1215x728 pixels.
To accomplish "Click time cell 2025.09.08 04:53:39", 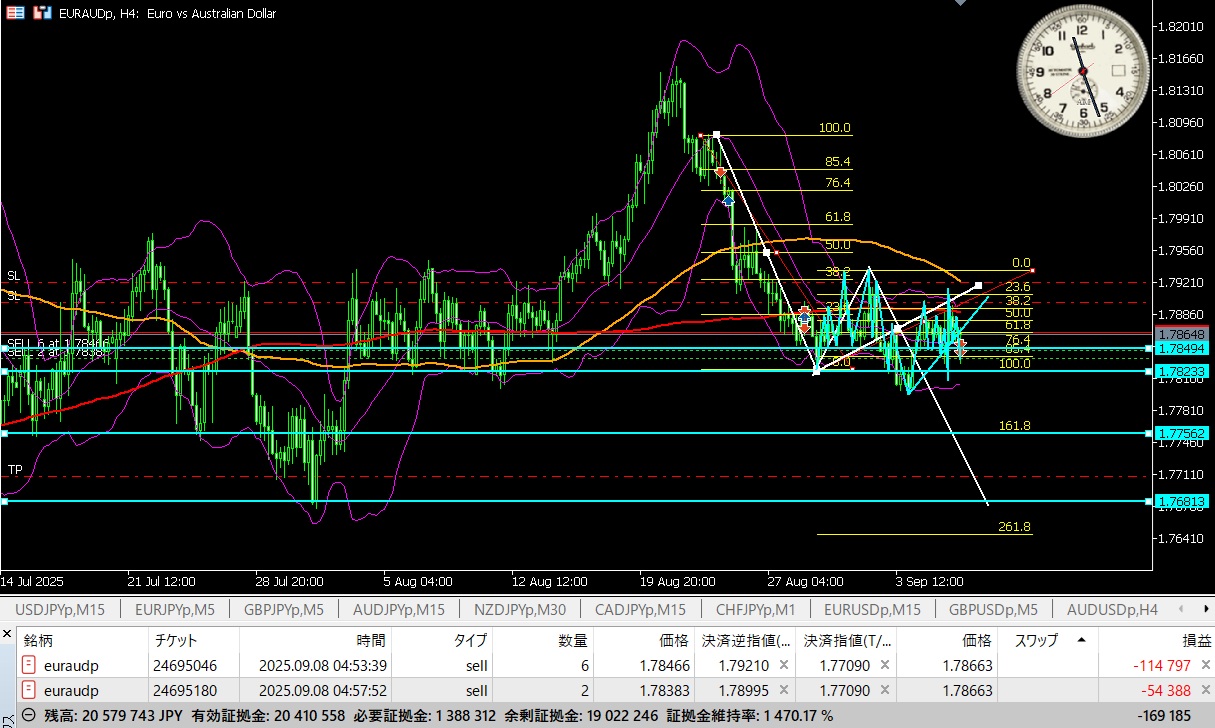I will (x=322, y=665).
